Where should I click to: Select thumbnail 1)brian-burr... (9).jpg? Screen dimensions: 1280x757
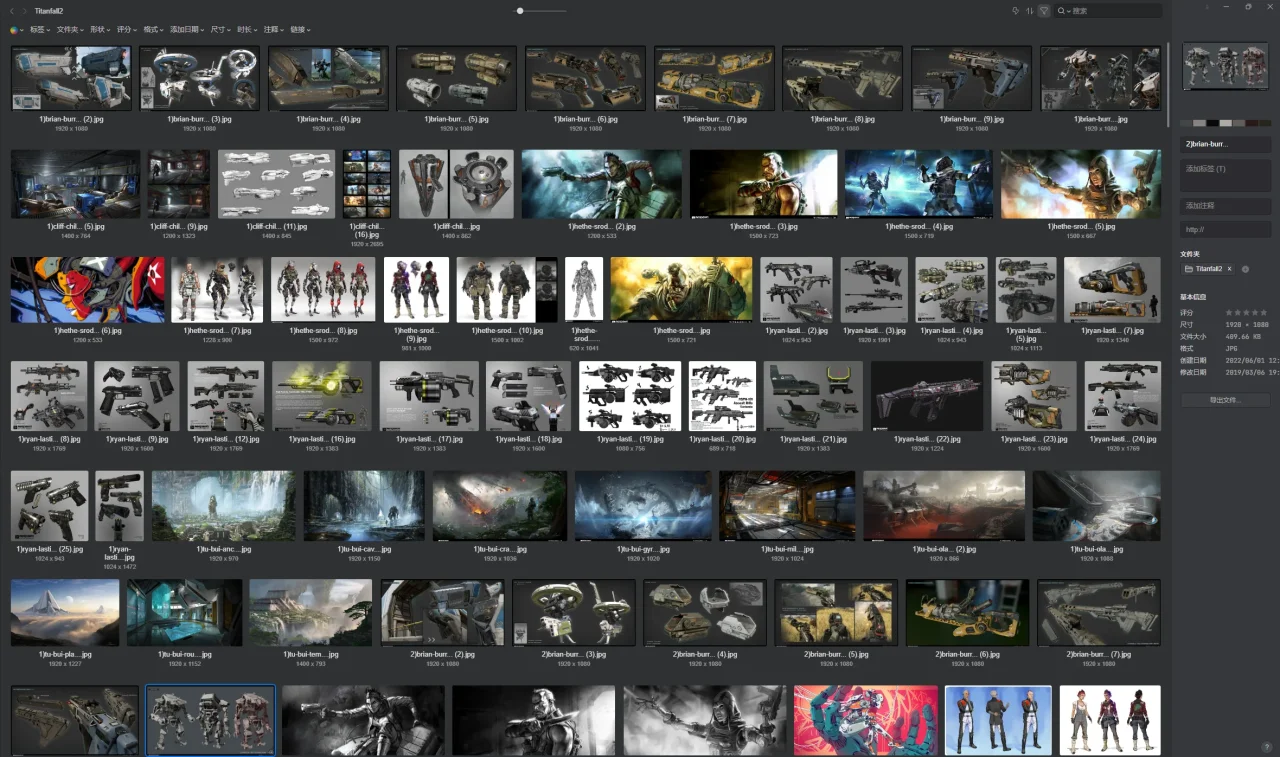[x=972, y=78]
